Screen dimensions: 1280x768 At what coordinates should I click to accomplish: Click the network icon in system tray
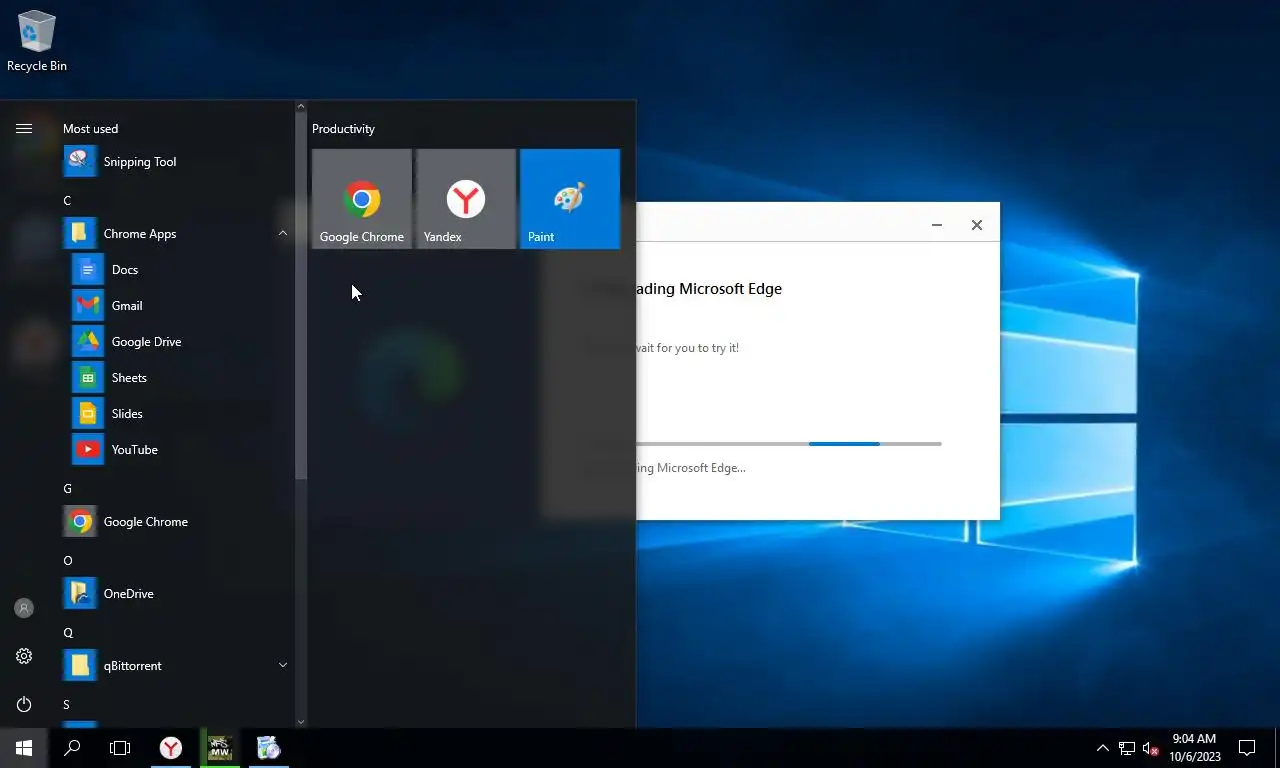tap(1127, 748)
